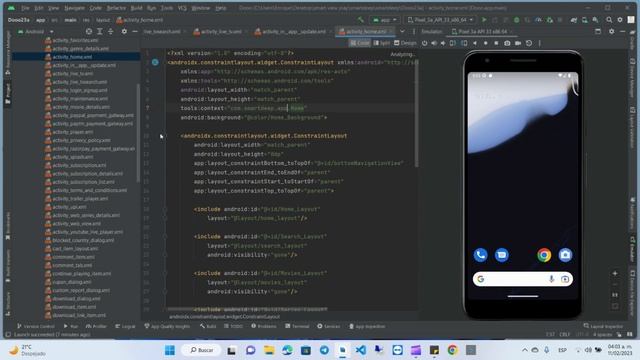Click the emulator rotate left icon

click(453, 43)
